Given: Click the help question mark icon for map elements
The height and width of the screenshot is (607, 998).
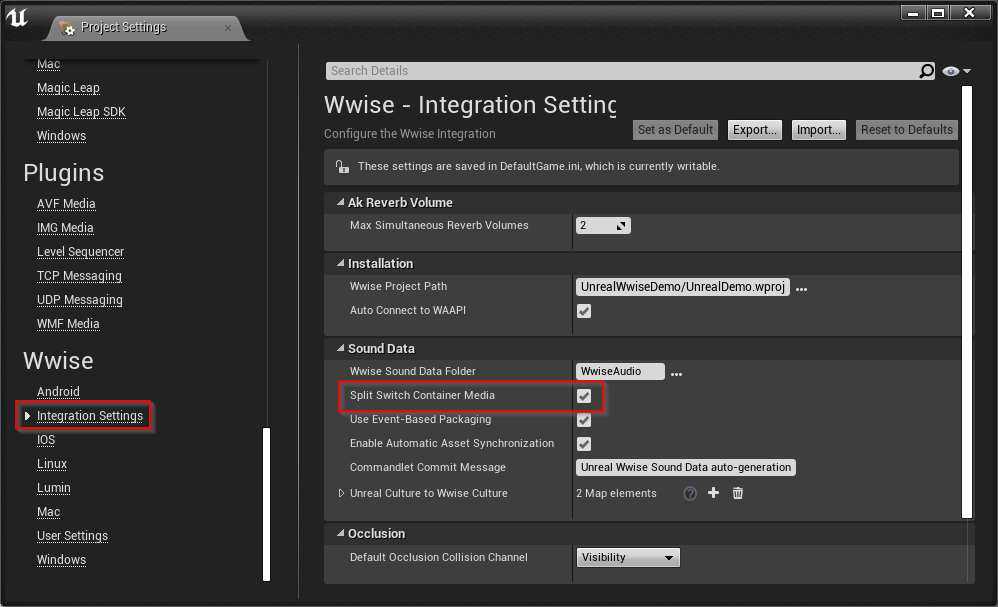Looking at the screenshot, I should 690,493.
